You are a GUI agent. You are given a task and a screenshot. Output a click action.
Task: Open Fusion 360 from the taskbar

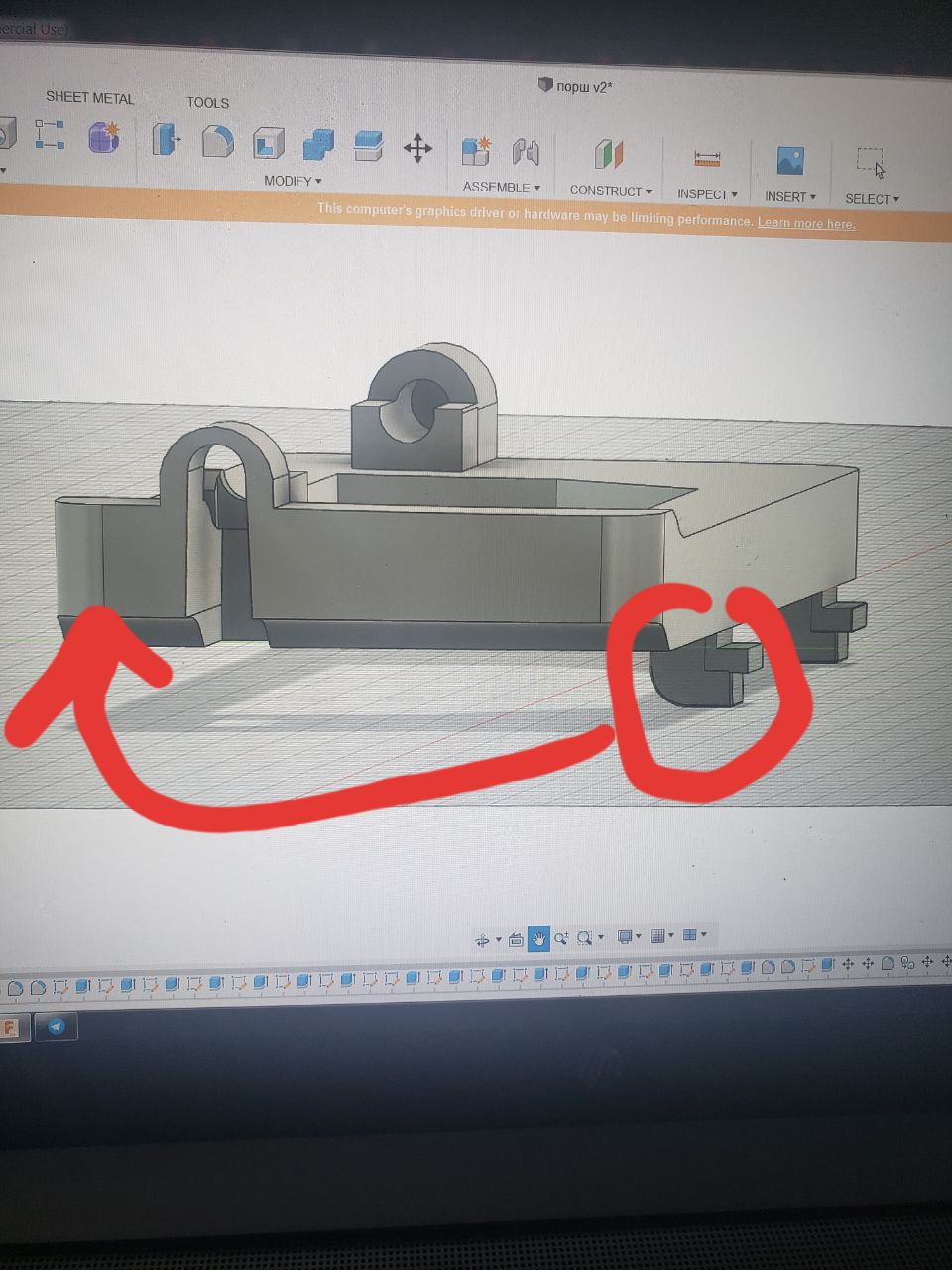pyautogui.click(x=11, y=1027)
